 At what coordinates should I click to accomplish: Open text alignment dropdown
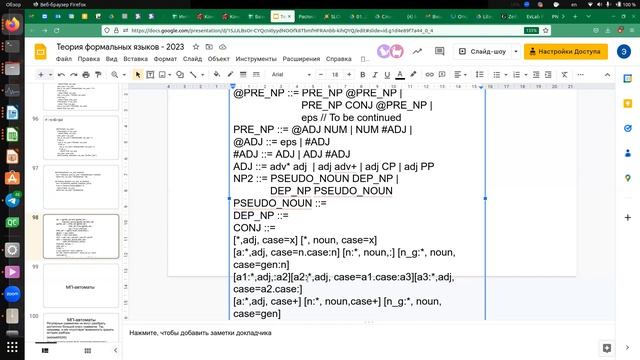tap(460, 74)
